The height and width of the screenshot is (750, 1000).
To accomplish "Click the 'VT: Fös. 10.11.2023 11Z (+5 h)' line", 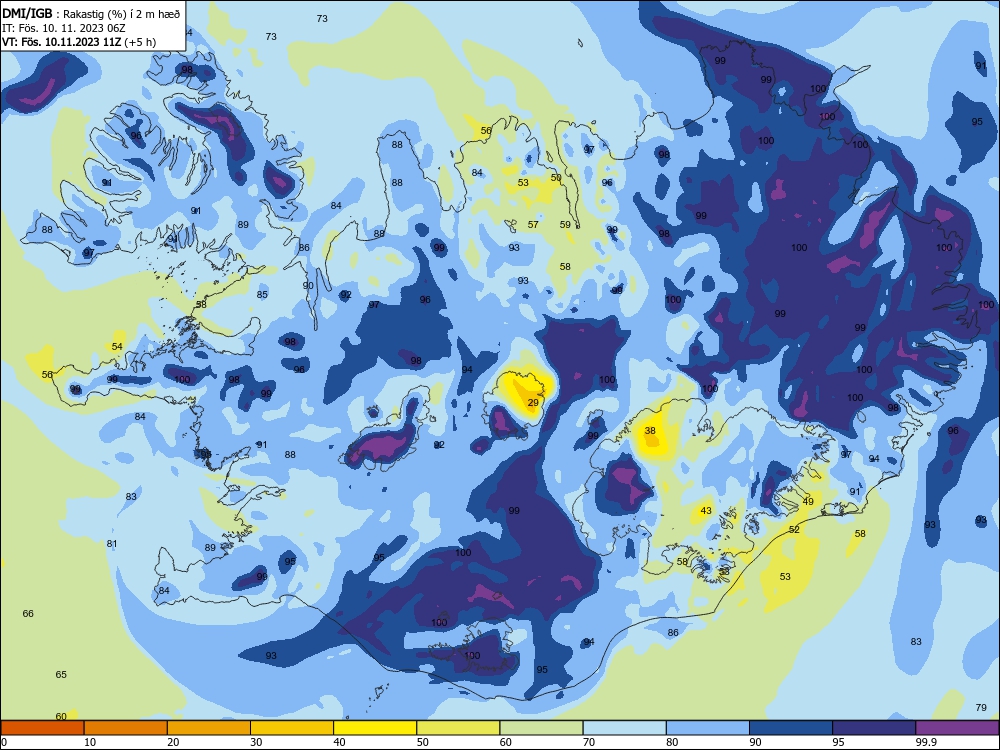I will pos(79,42).
